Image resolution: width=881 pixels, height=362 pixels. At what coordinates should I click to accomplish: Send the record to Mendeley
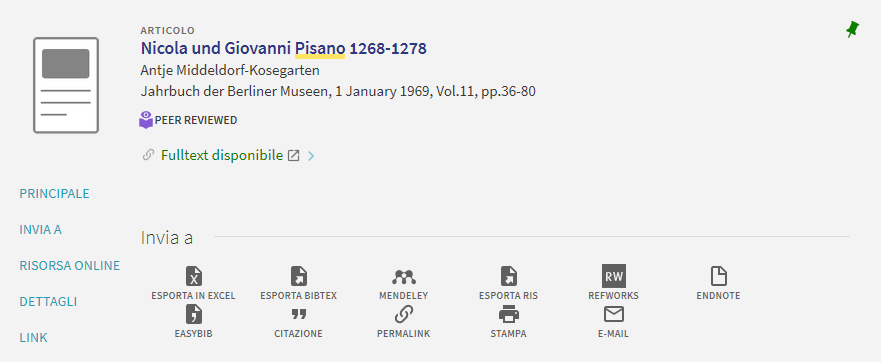click(403, 277)
